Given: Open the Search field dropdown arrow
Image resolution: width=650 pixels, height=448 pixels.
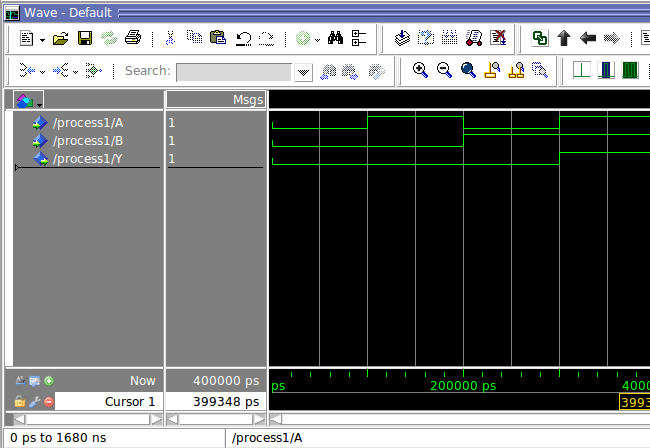Looking at the screenshot, I should [303, 73].
